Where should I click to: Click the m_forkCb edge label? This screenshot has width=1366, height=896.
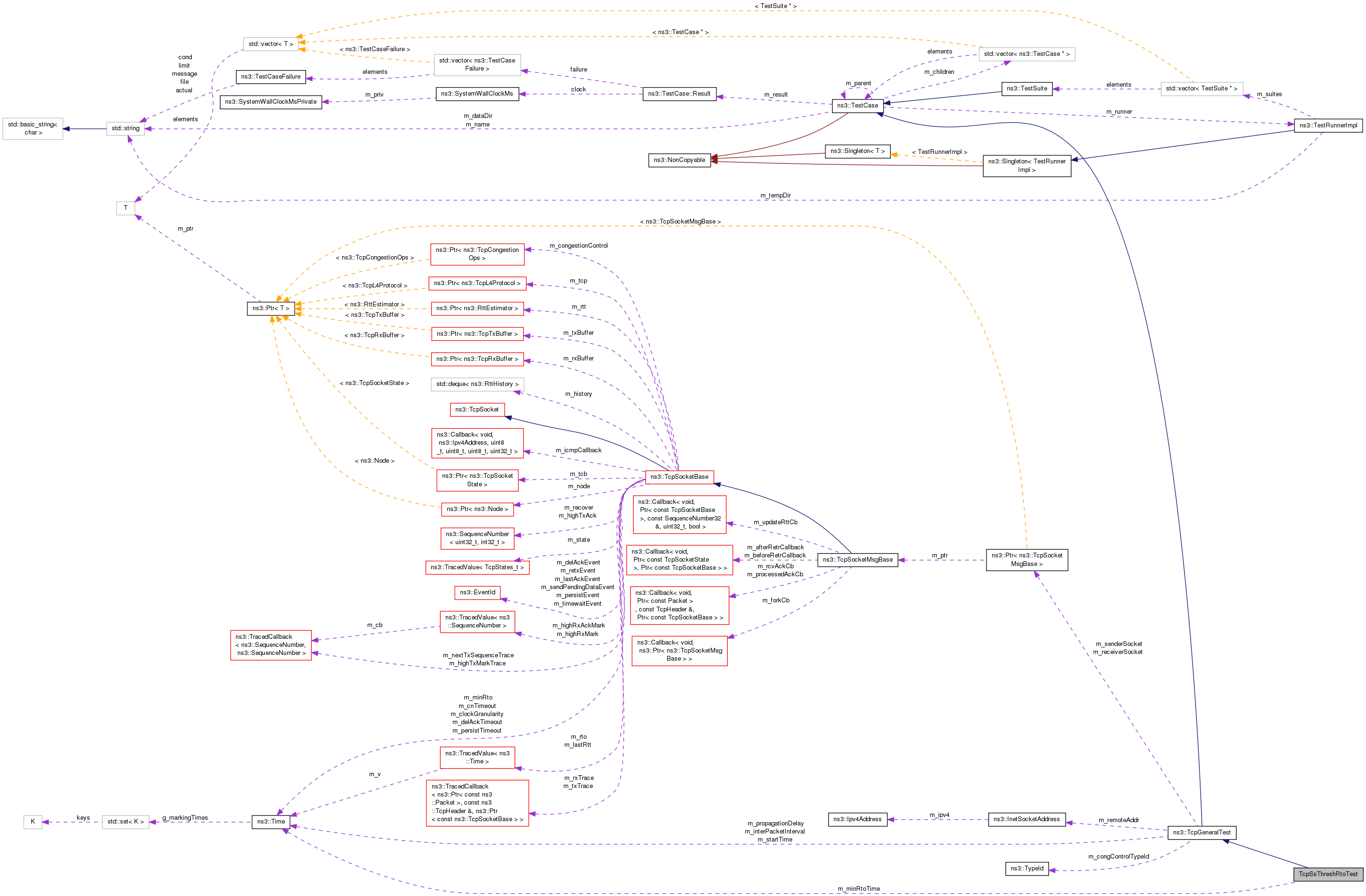coord(776,600)
